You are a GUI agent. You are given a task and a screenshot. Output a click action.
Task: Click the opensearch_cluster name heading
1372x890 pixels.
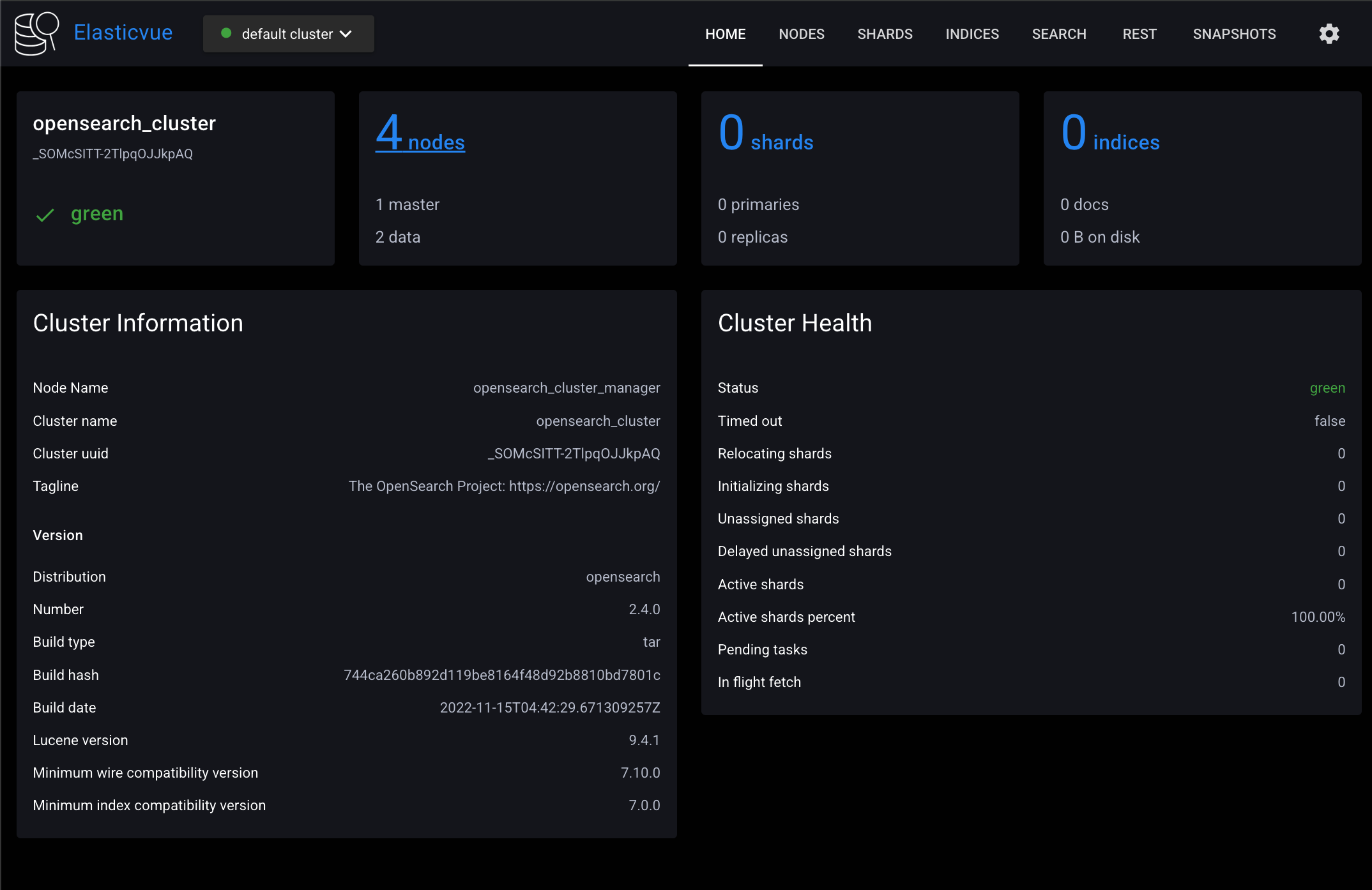point(124,123)
